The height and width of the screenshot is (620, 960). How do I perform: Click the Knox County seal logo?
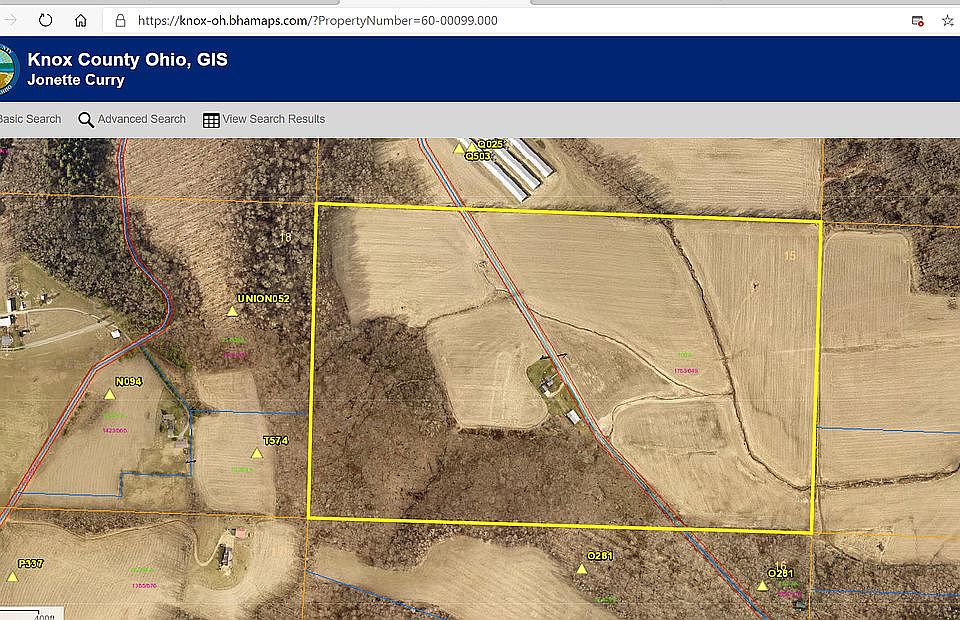coord(10,68)
